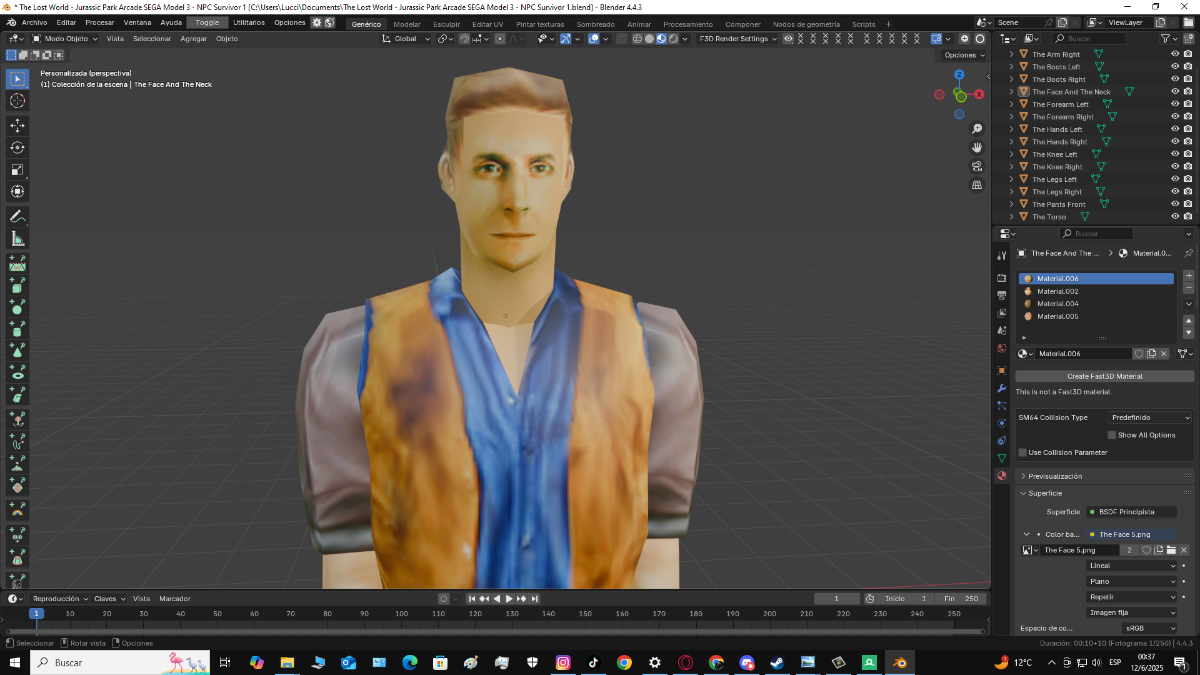Switch perspective/orthographic grid gizmo

(x=977, y=185)
